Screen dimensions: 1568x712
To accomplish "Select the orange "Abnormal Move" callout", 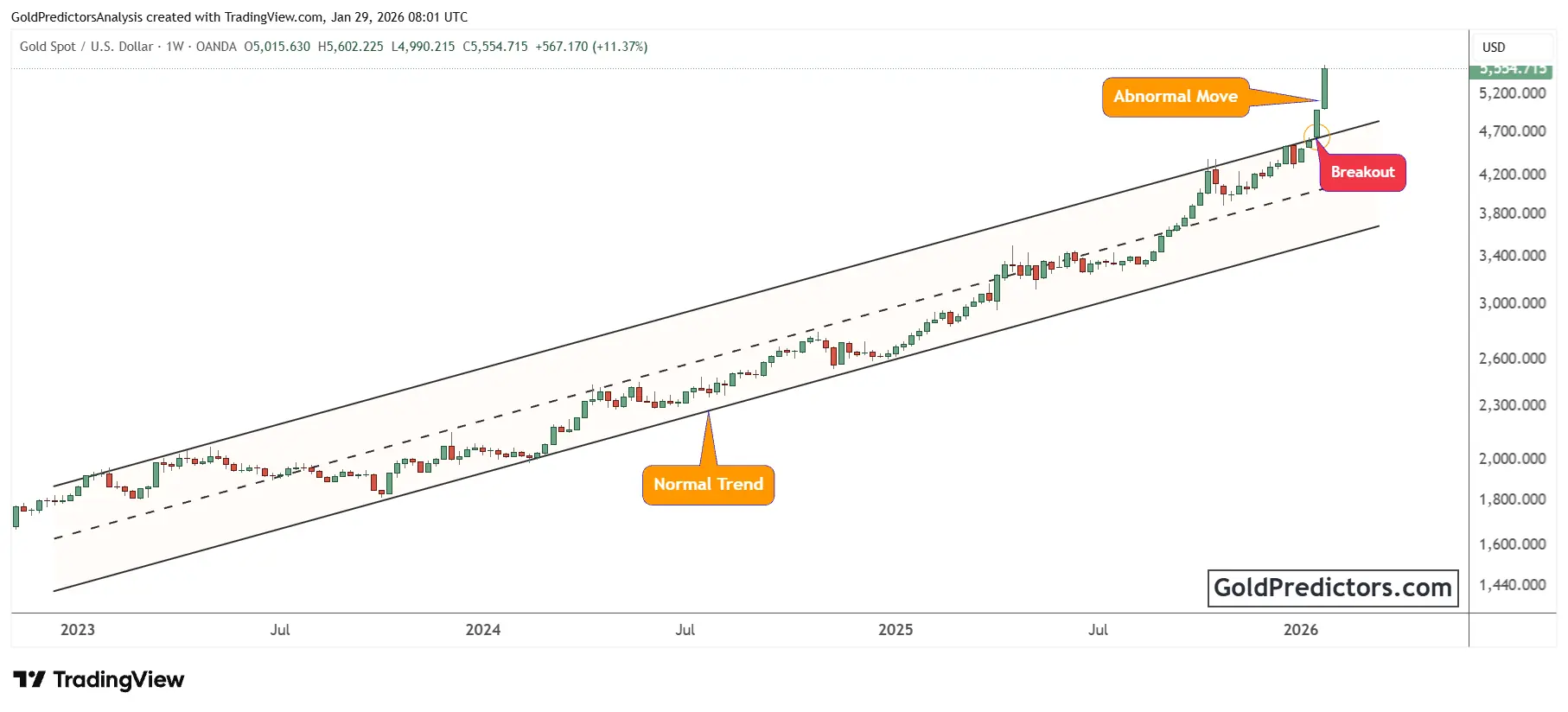I will click(x=1175, y=97).
